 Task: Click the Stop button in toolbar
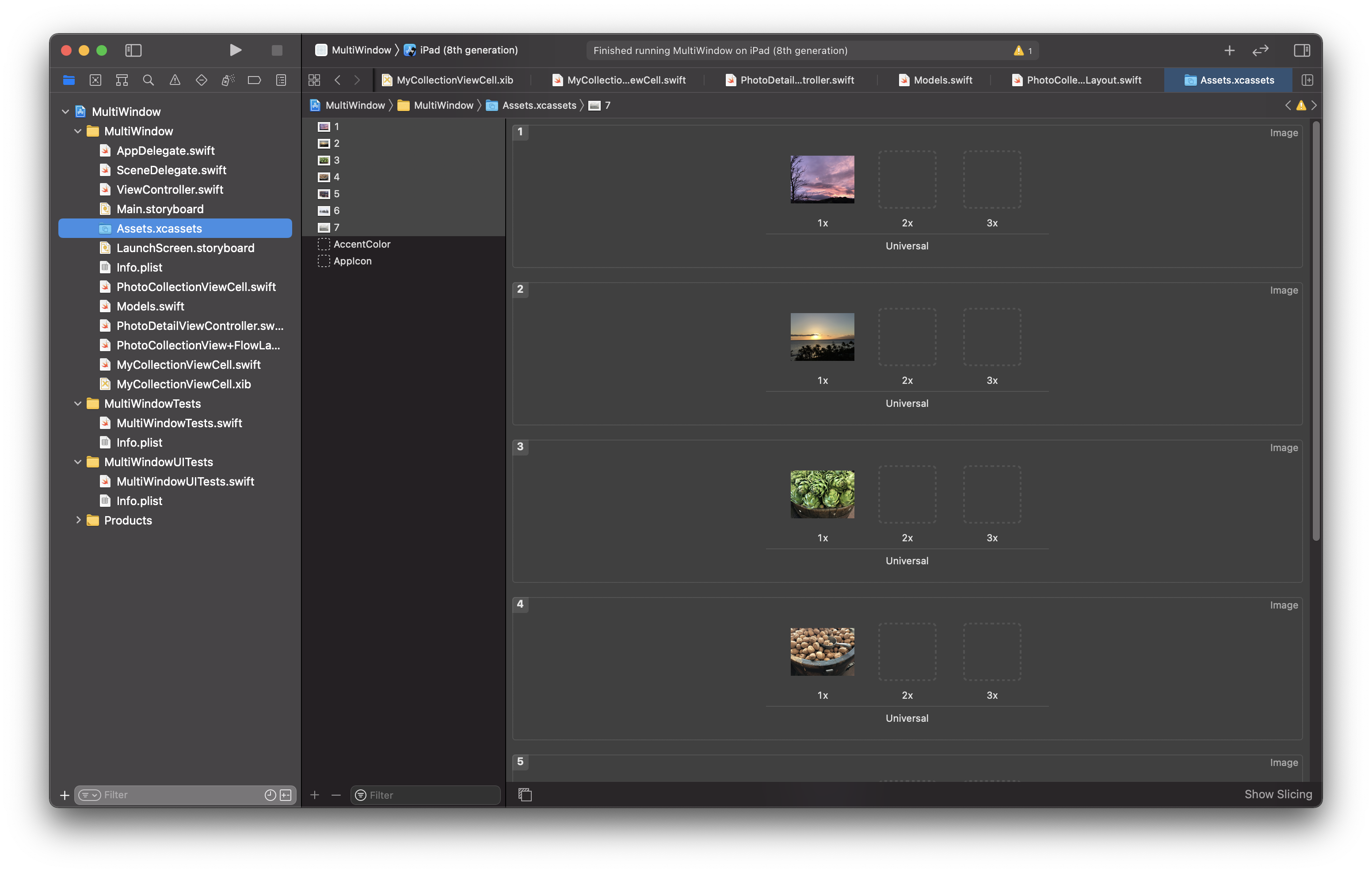277,50
